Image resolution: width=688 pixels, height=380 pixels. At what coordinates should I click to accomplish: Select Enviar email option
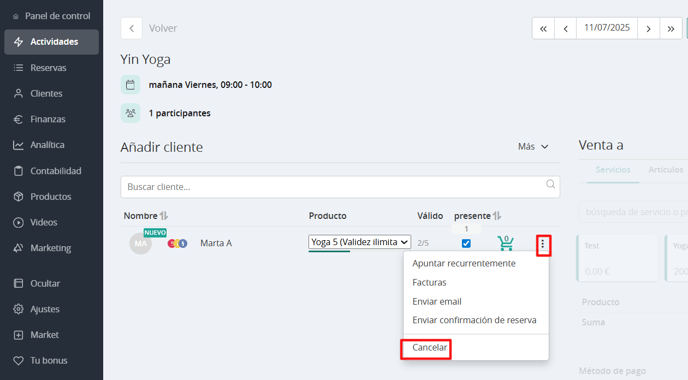point(437,301)
